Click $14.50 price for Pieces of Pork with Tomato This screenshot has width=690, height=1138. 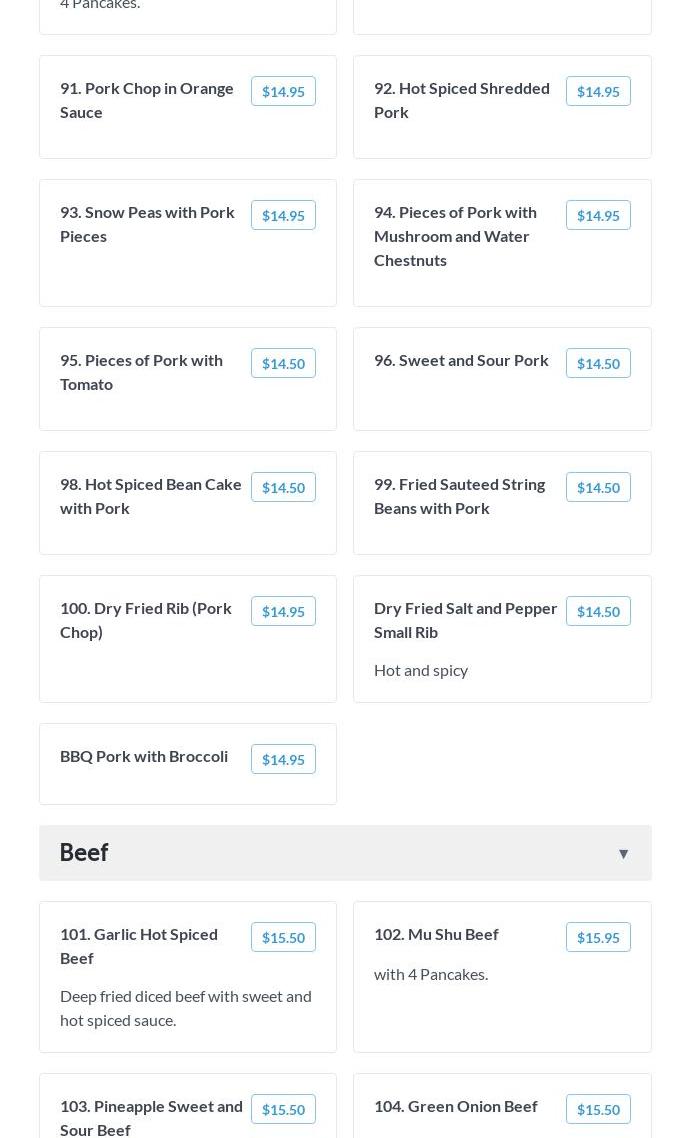[x=283, y=363]
